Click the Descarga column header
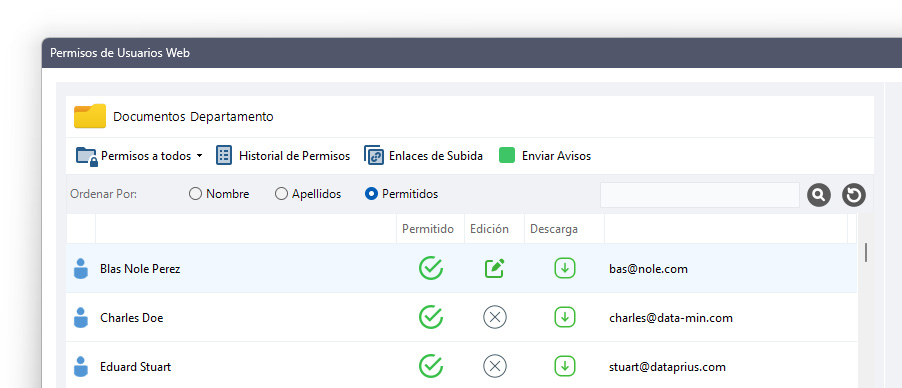902x388 pixels. pos(554,229)
